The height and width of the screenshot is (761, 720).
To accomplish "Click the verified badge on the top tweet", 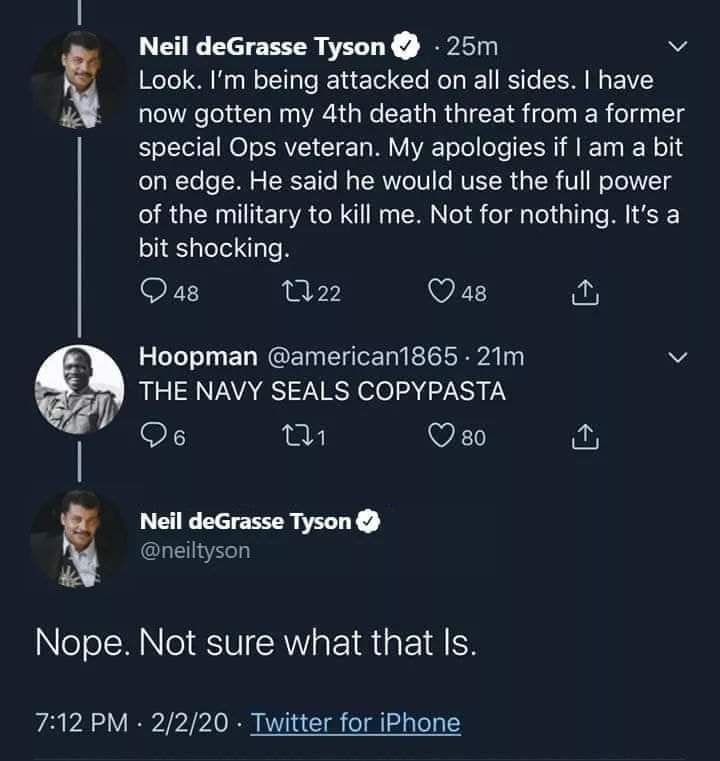I will click(x=405, y=46).
